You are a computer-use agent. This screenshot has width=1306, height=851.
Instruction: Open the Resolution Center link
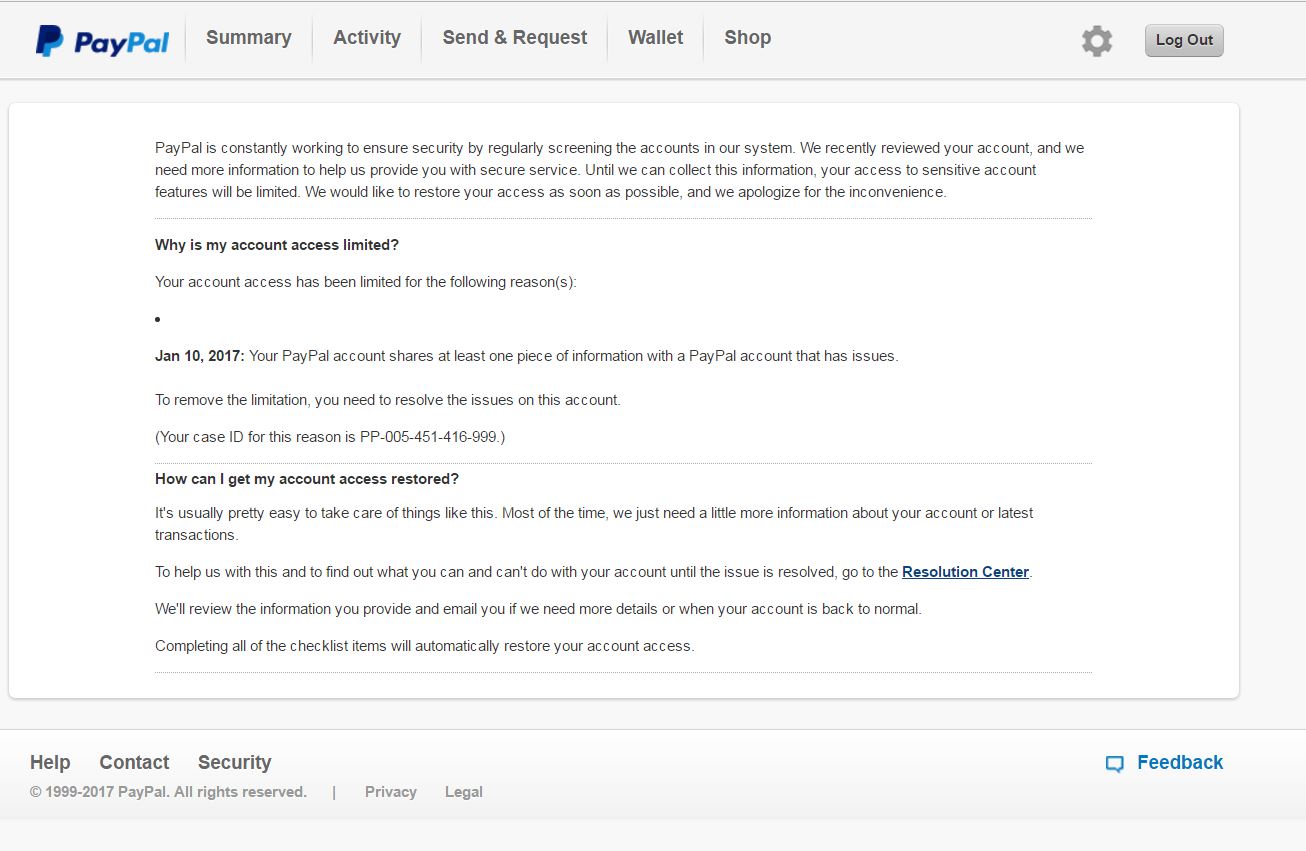pyautogui.click(x=965, y=572)
